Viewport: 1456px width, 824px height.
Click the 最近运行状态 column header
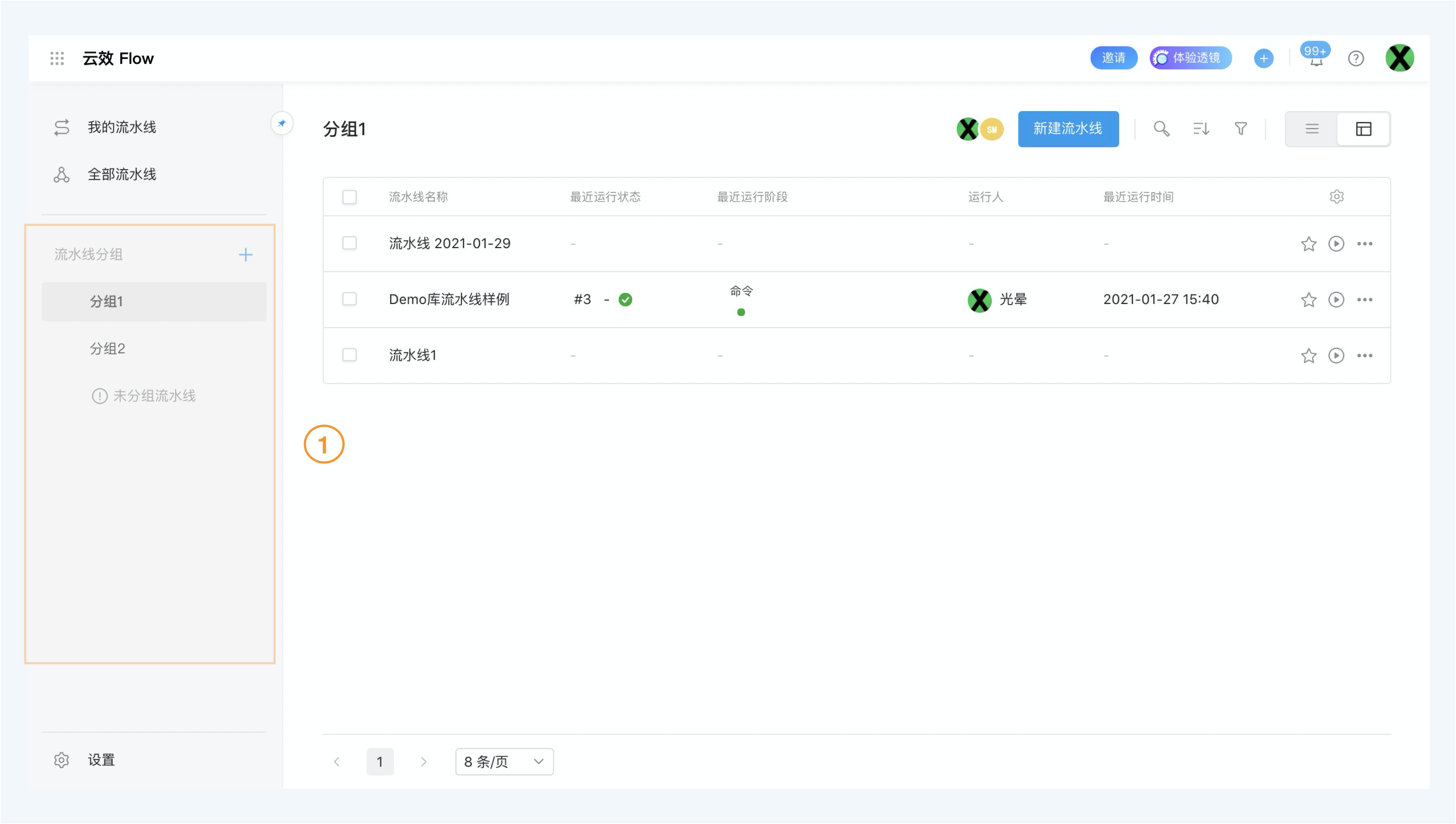tap(605, 197)
